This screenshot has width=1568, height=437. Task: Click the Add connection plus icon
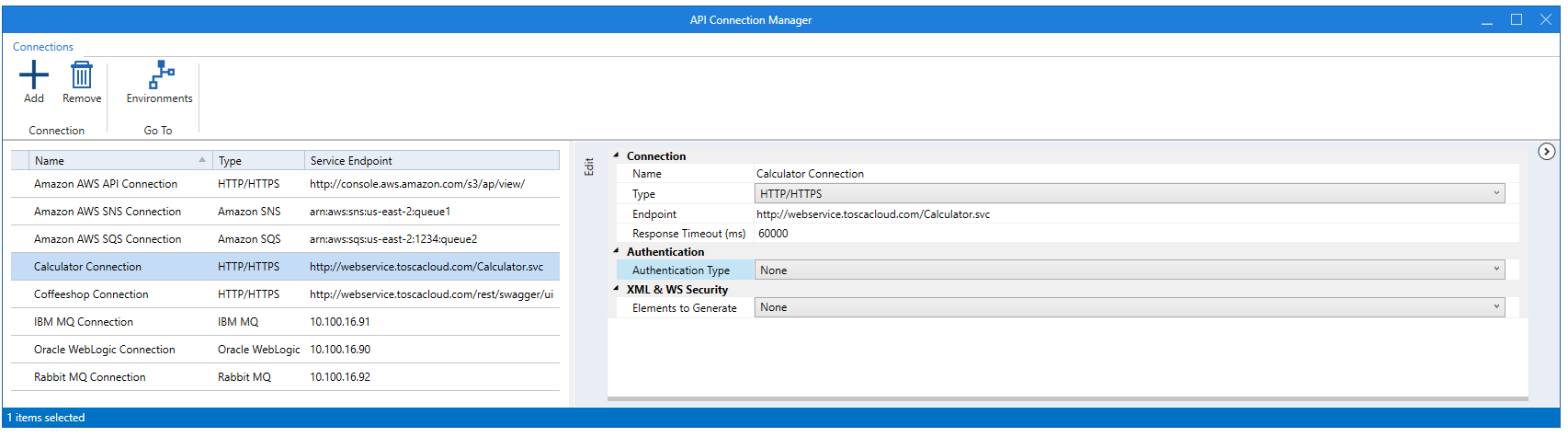(x=34, y=75)
